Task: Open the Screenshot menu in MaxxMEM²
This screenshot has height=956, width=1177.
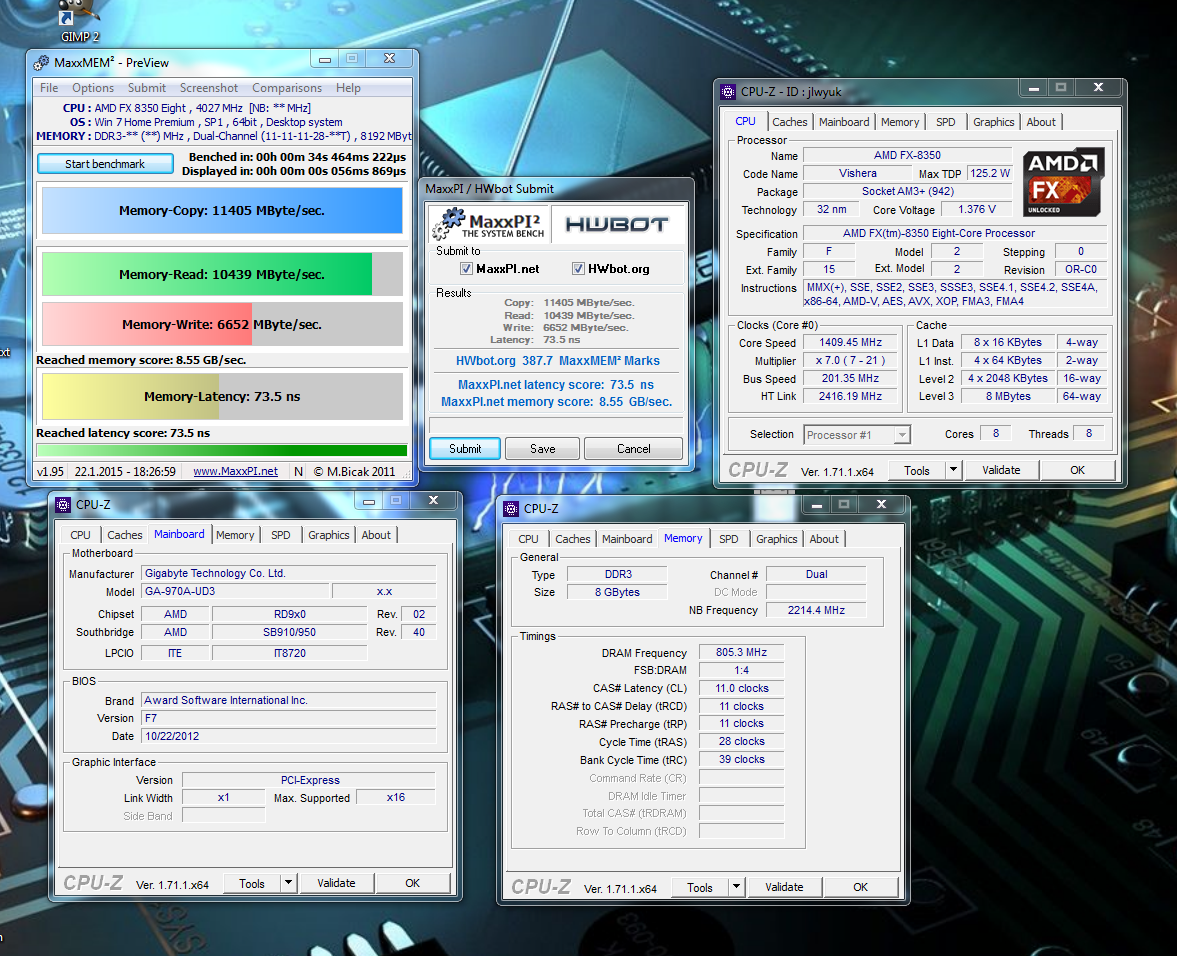Action: (209, 88)
